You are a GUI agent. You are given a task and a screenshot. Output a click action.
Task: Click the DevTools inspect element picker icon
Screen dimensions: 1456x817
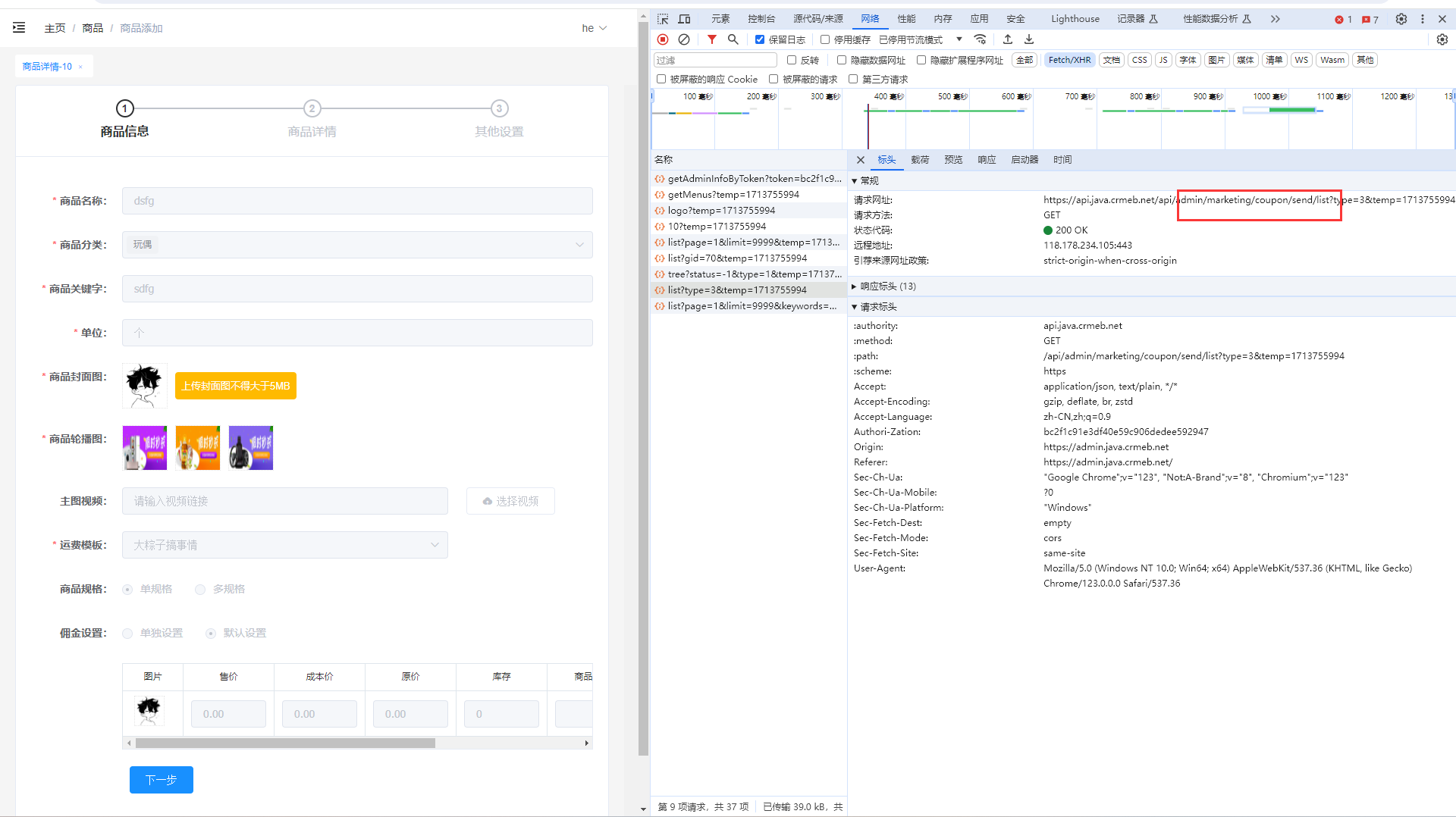[663, 19]
